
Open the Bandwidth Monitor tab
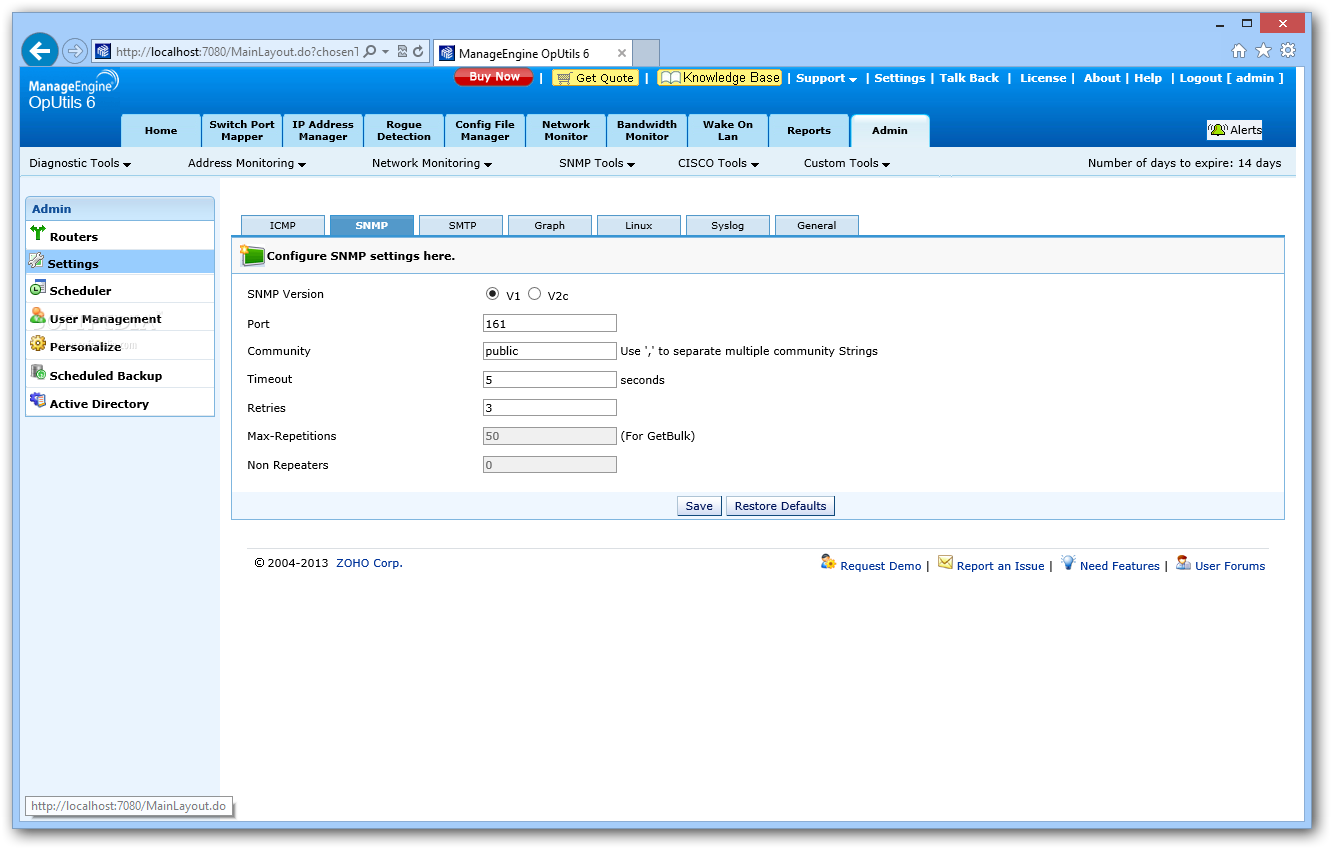pyautogui.click(x=647, y=131)
